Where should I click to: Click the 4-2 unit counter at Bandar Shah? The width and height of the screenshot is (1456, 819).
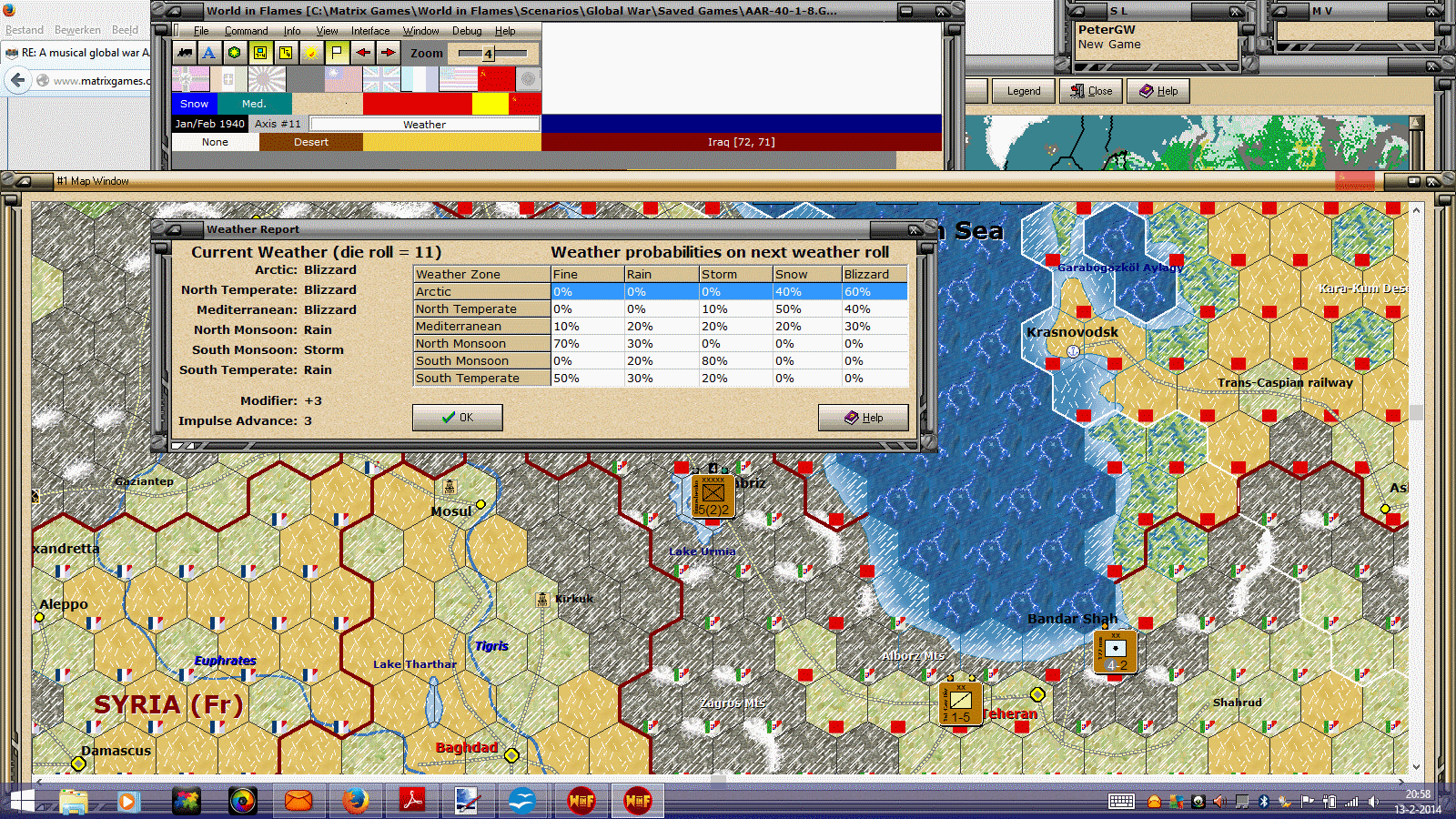tap(1115, 652)
